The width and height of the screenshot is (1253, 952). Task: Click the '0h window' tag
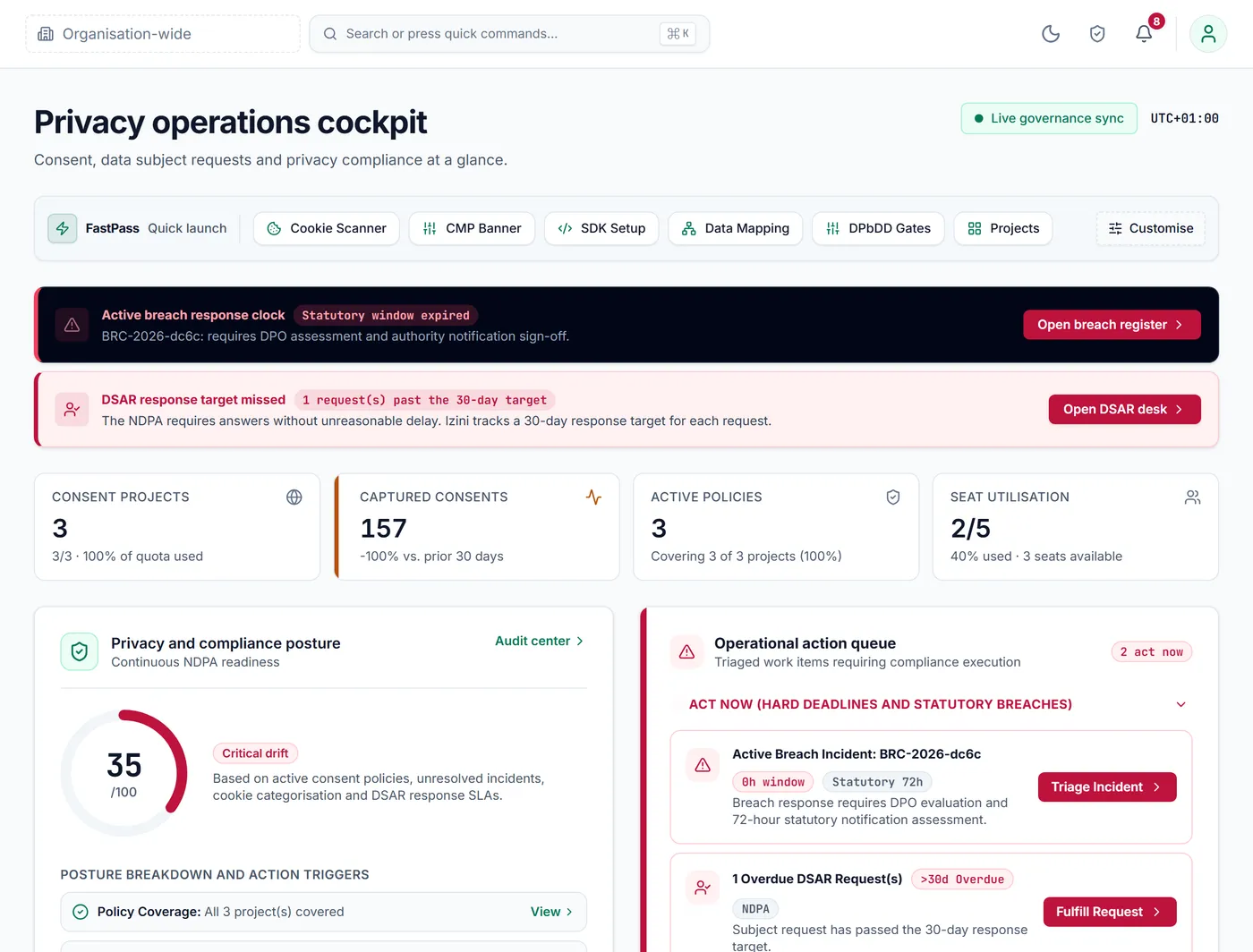(773, 782)
